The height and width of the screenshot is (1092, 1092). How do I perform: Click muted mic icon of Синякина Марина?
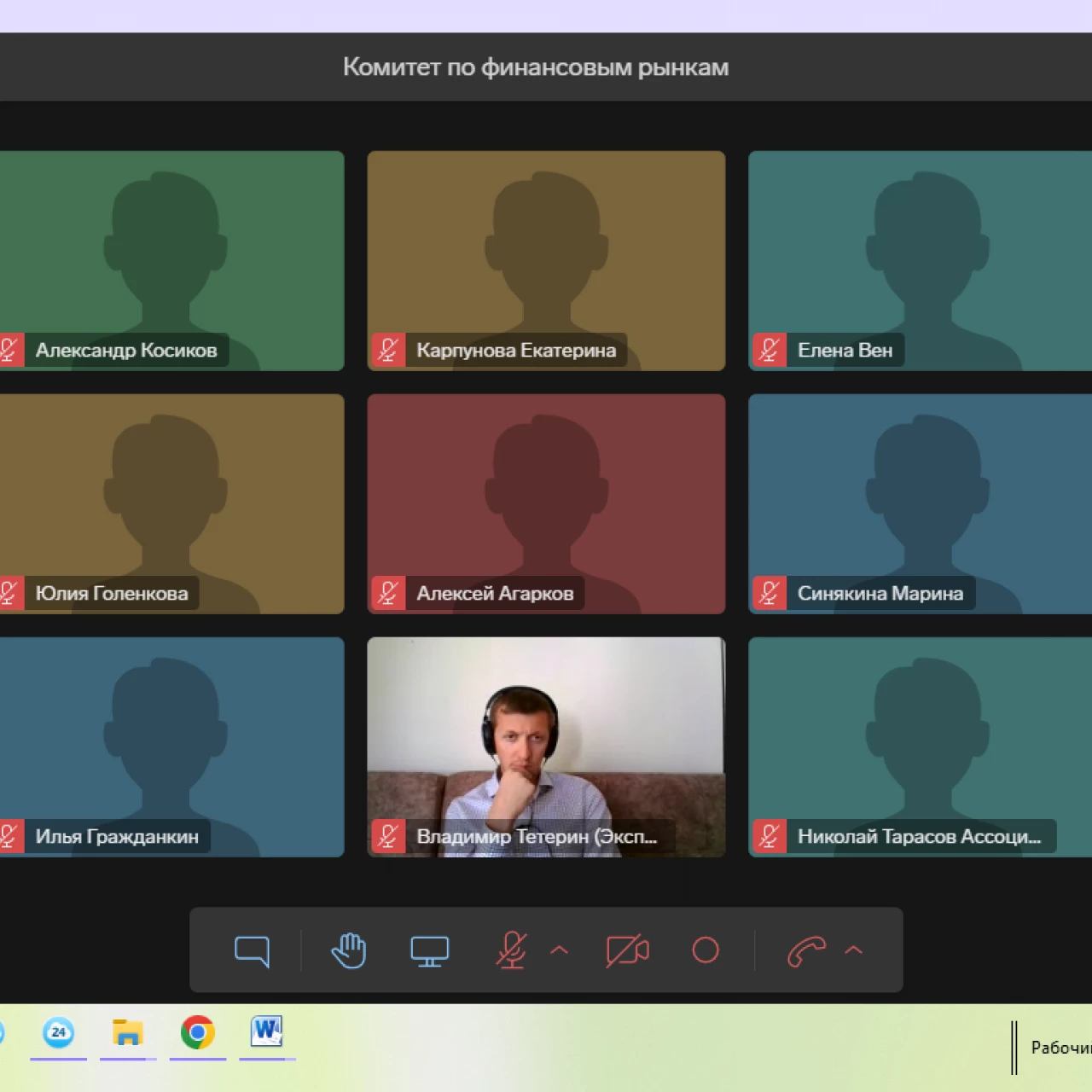tap(770, 593)
